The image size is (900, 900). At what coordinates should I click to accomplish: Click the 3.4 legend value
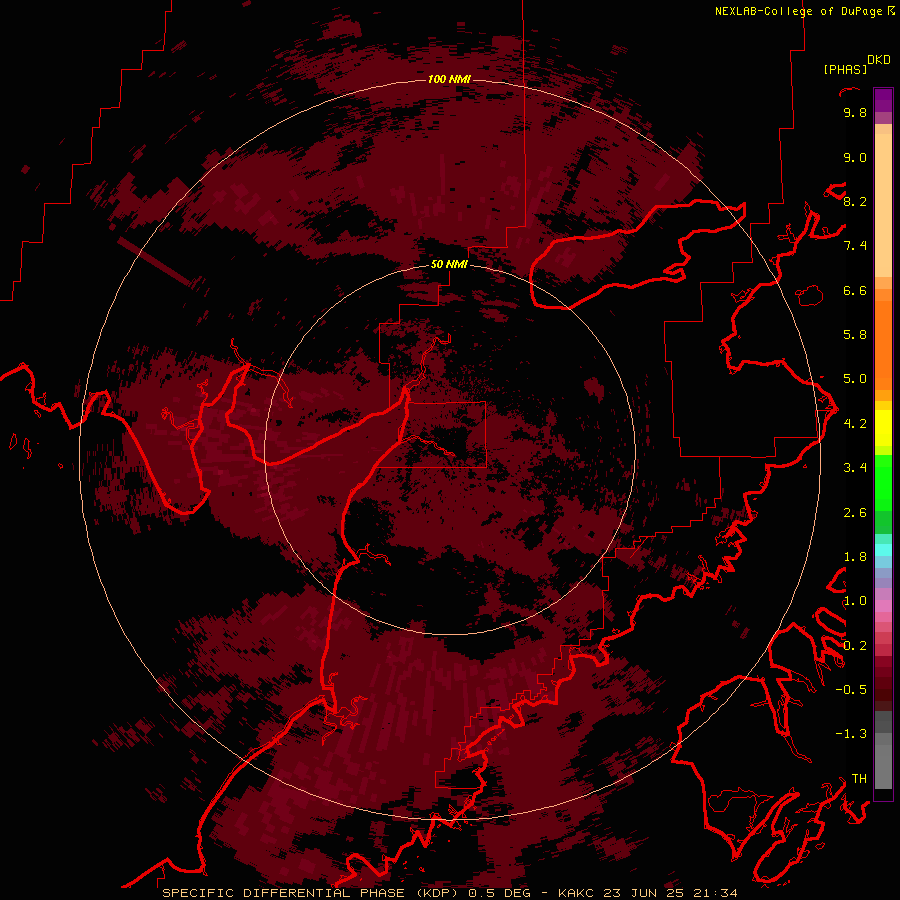[x=855, y=468]
